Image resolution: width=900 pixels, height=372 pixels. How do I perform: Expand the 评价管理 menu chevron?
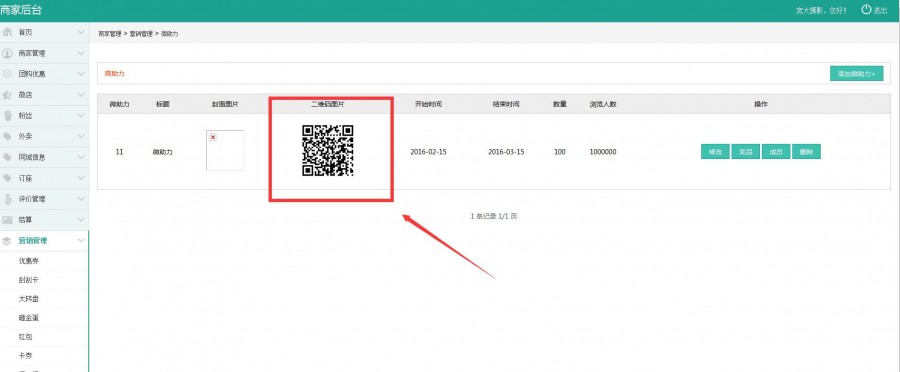click(x=81, y=199)
